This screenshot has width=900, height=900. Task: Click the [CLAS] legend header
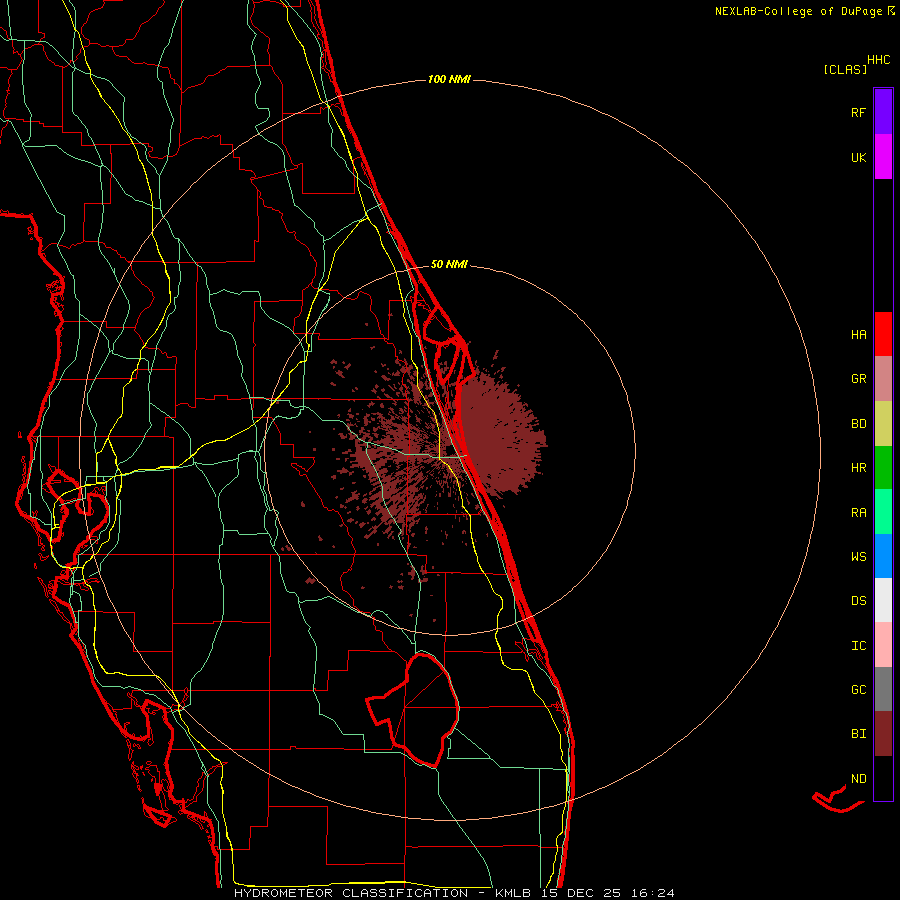coord(845,70)
